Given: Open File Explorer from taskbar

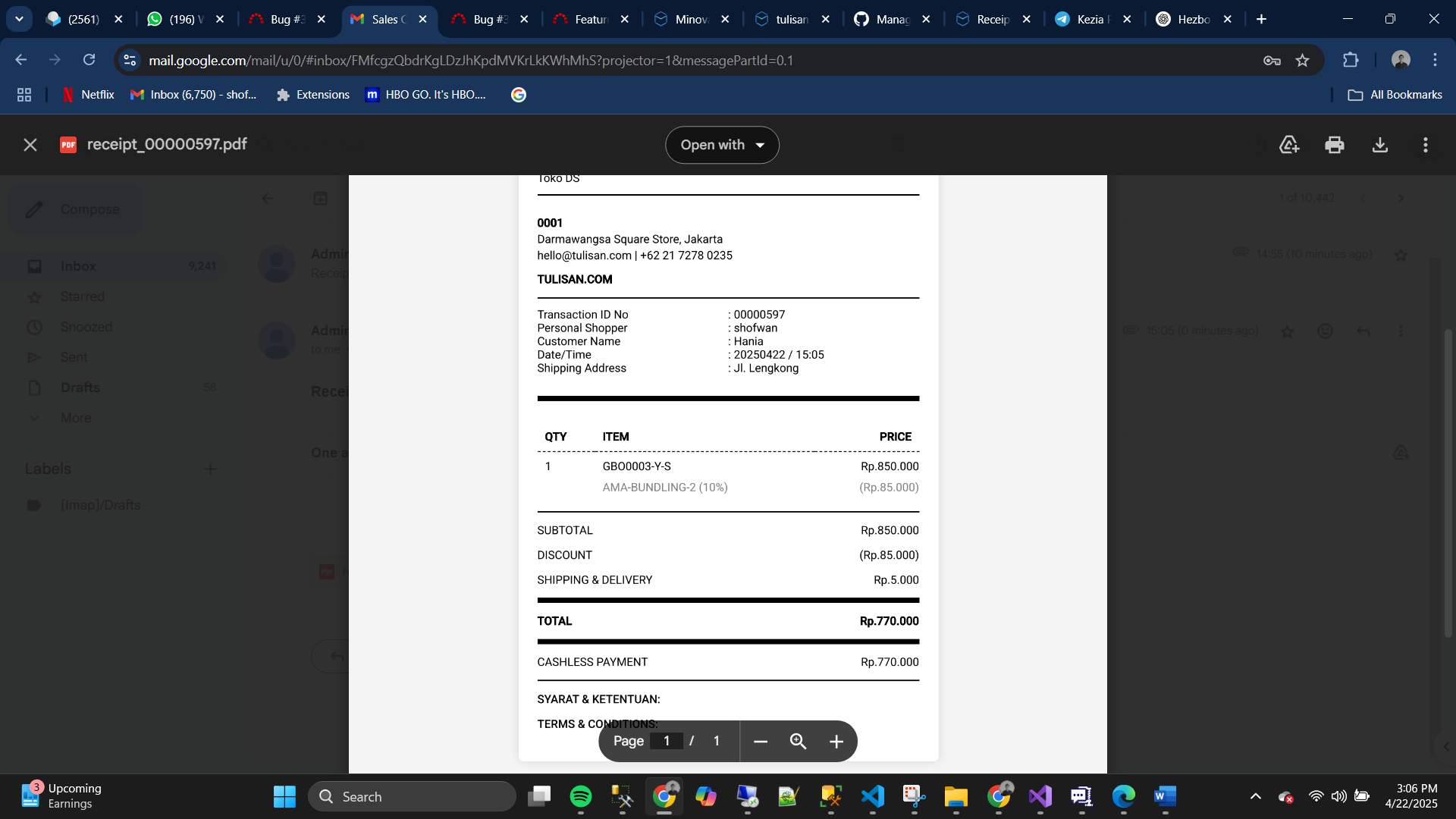Looking at the screenshot, I should (956, 796).
